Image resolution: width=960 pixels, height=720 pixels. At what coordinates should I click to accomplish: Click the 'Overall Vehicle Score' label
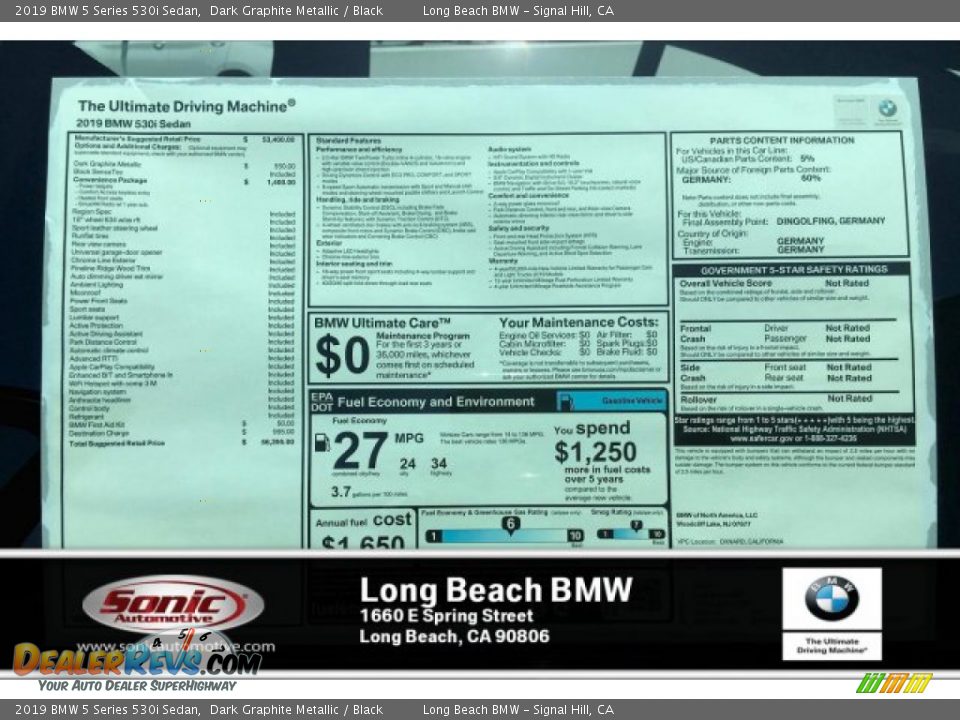click(726, 283)
